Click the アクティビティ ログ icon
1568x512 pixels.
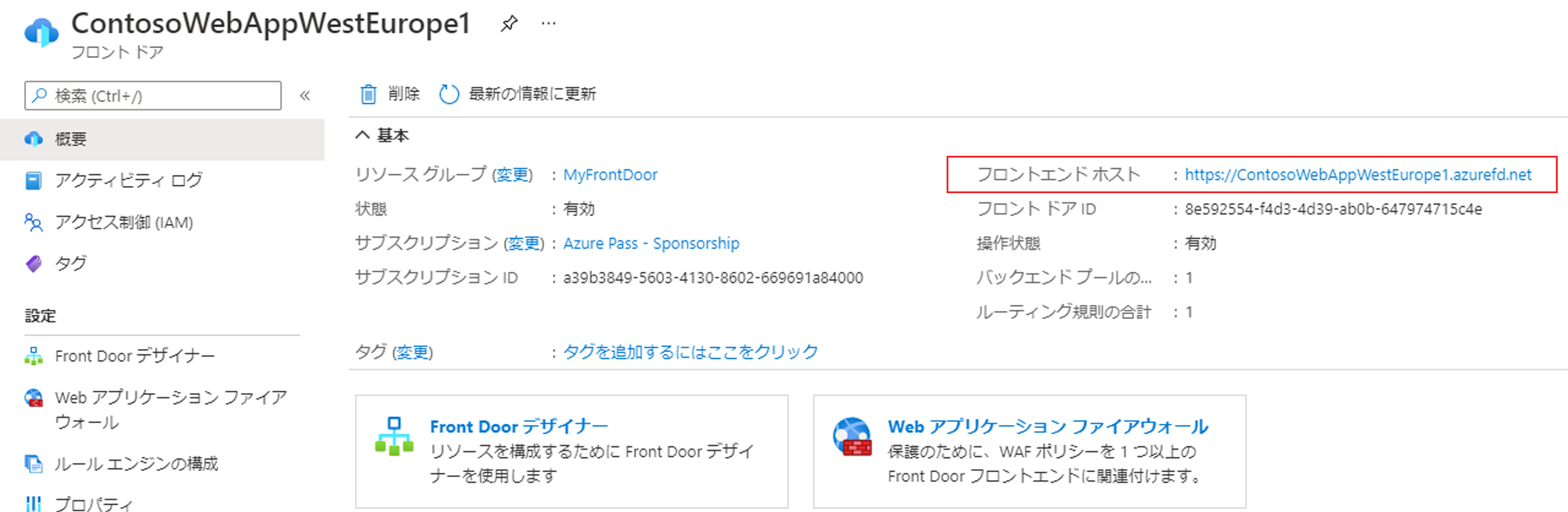pos(33,181)
